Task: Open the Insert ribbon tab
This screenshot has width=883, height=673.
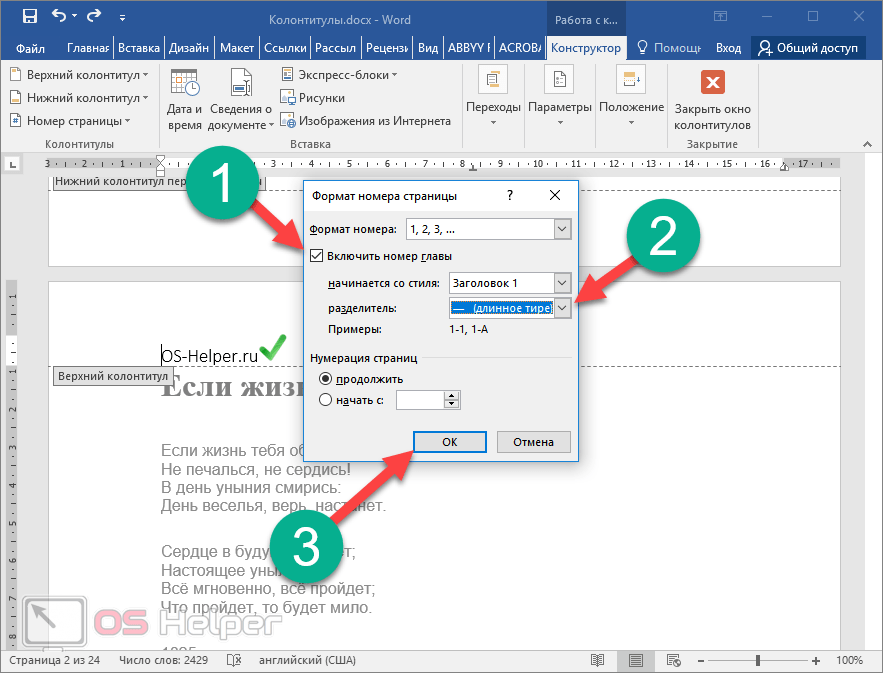Action: pos(138,48)
